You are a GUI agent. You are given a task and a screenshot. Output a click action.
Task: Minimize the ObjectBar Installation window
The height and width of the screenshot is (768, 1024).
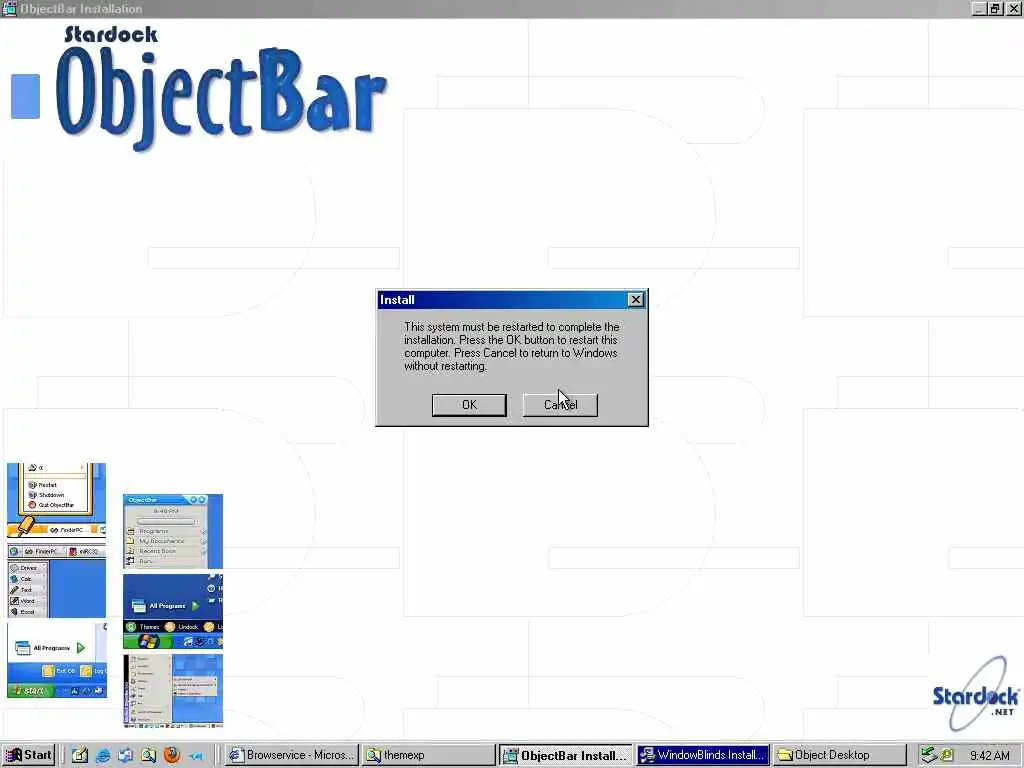point(979,8)
